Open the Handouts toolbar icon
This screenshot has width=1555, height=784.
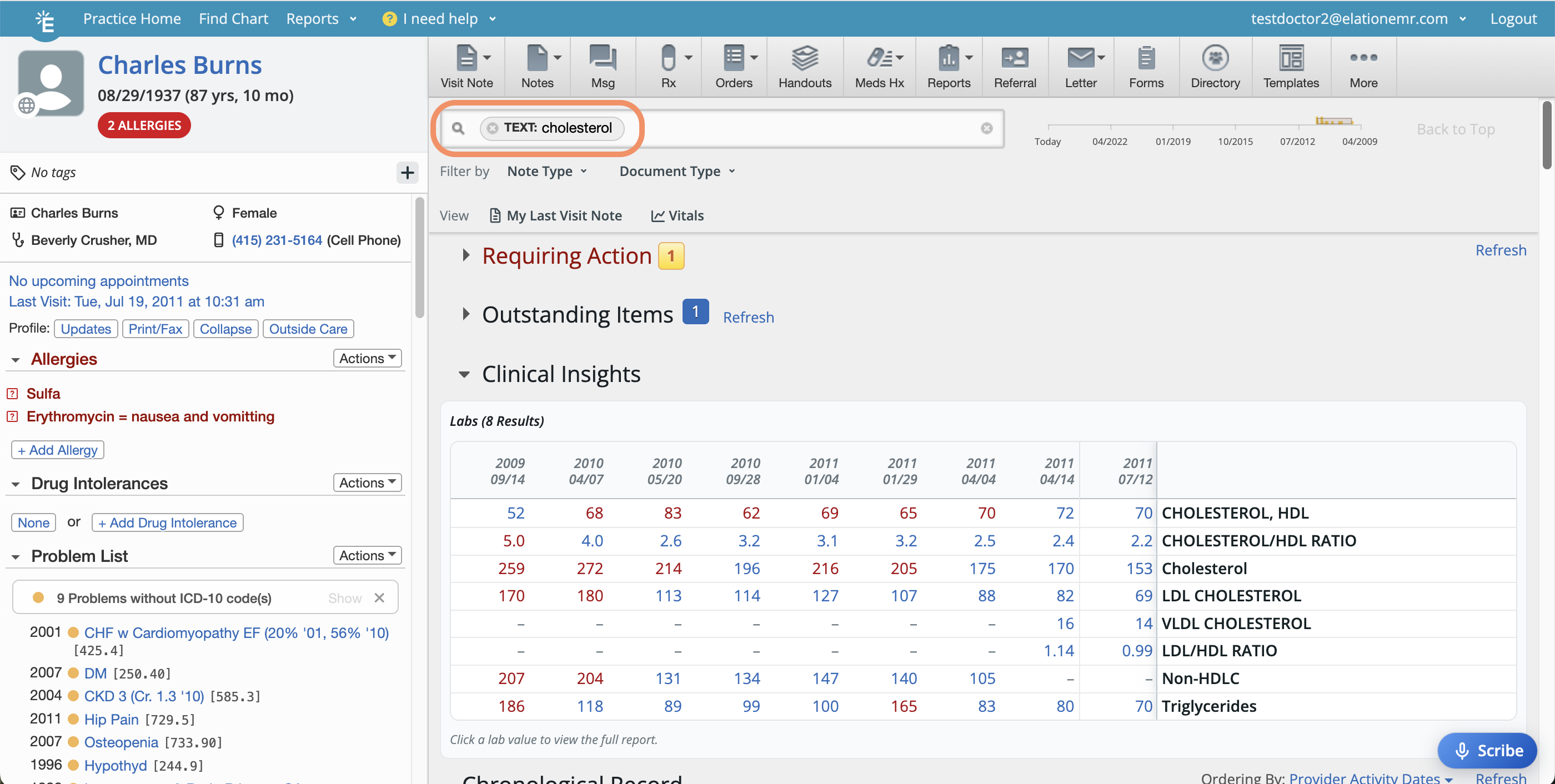[x=804, y=67]
